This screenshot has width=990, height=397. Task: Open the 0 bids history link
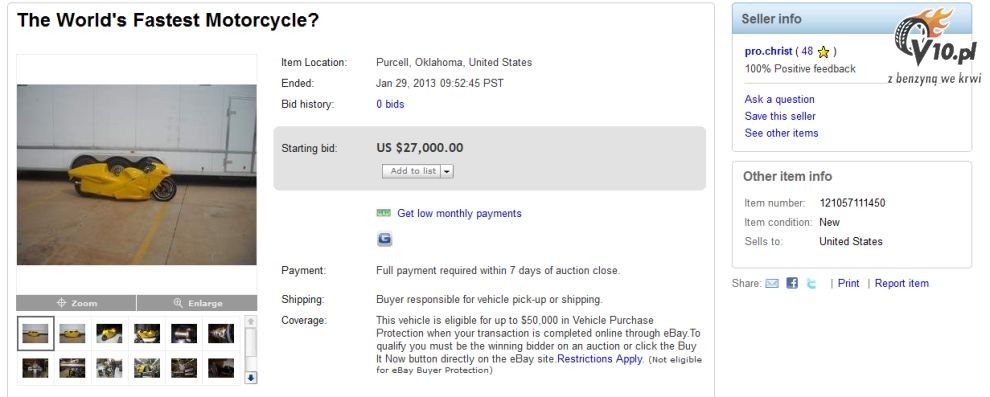click(390, 104)
